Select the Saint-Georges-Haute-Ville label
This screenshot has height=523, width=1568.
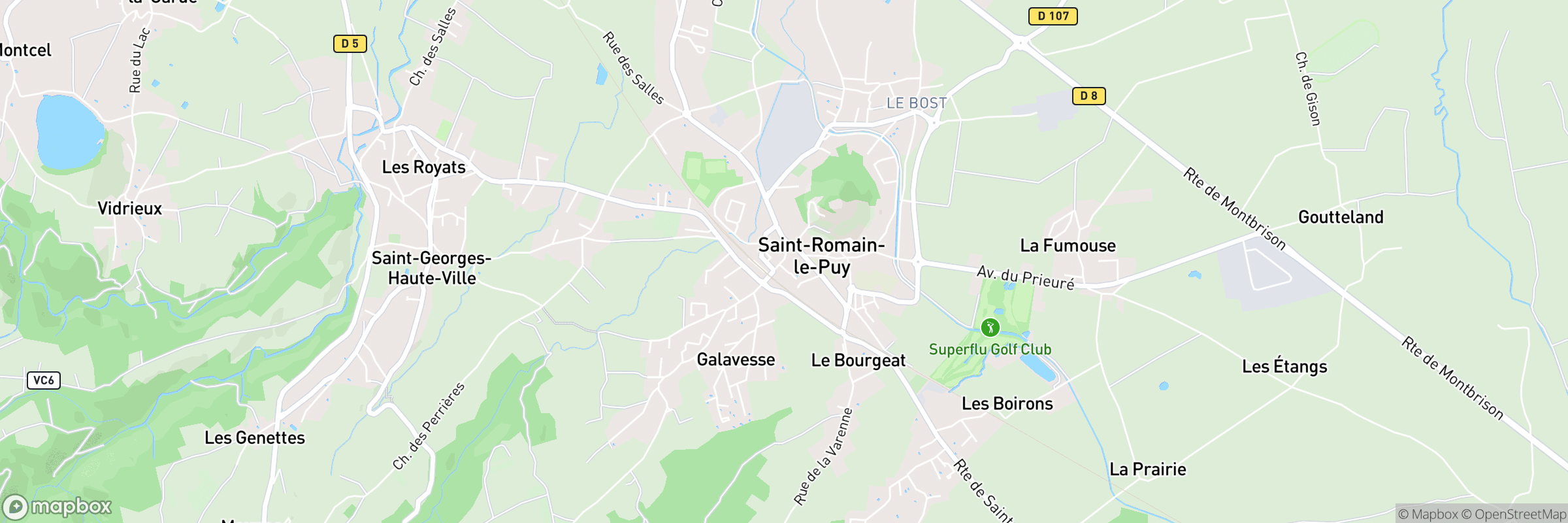(x=432, y=268)
